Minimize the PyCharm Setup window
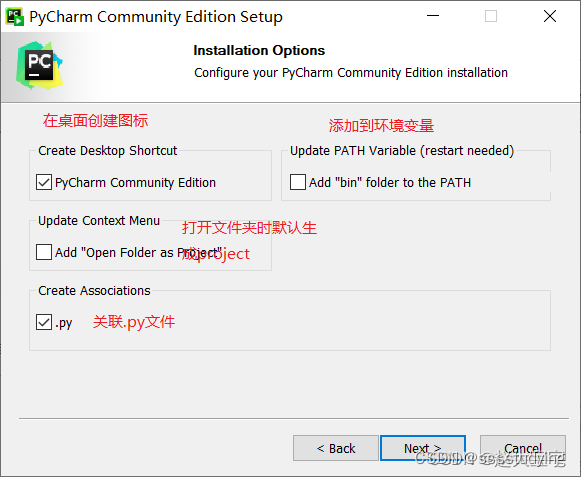The image size is (581, 477). point(433,16)
